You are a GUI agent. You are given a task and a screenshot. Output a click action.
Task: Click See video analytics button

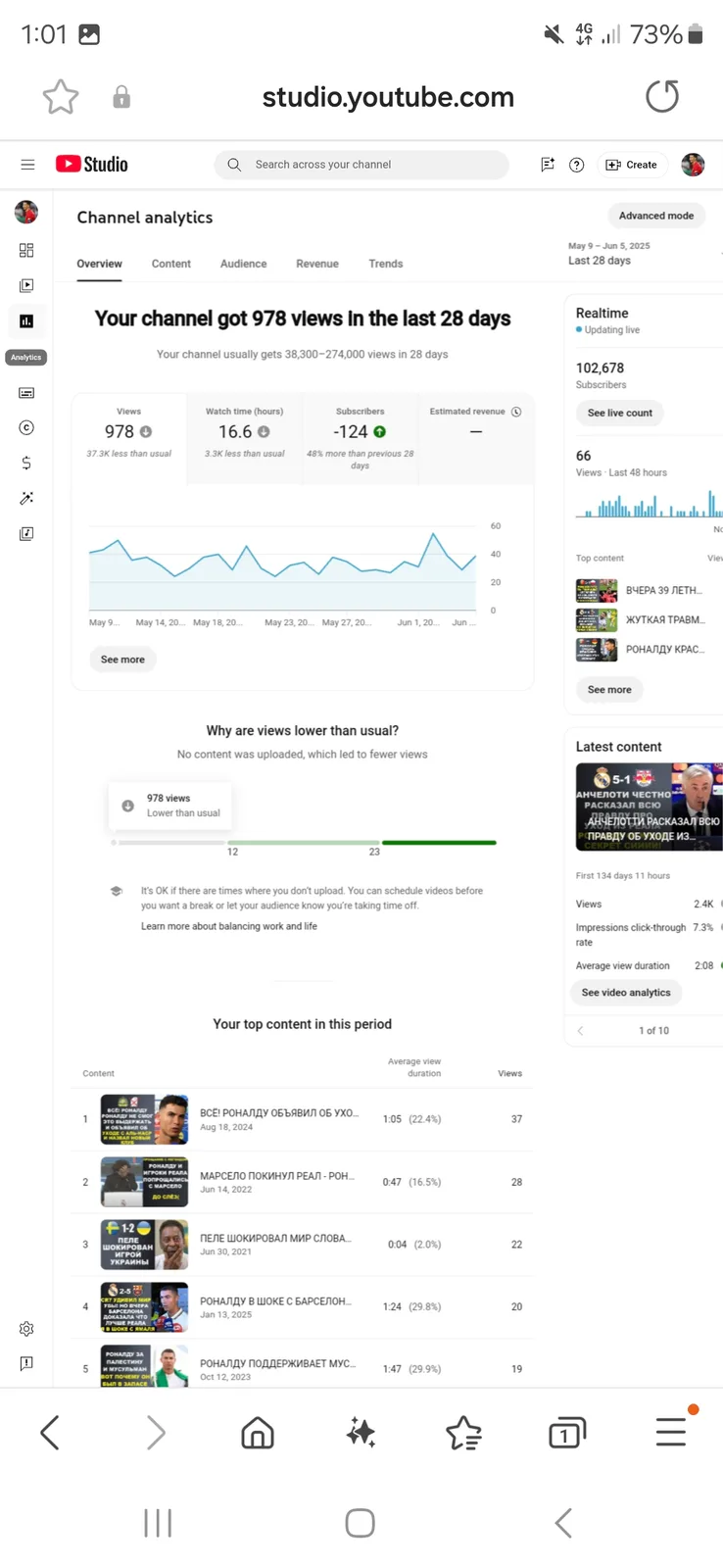tap(626, 993)
